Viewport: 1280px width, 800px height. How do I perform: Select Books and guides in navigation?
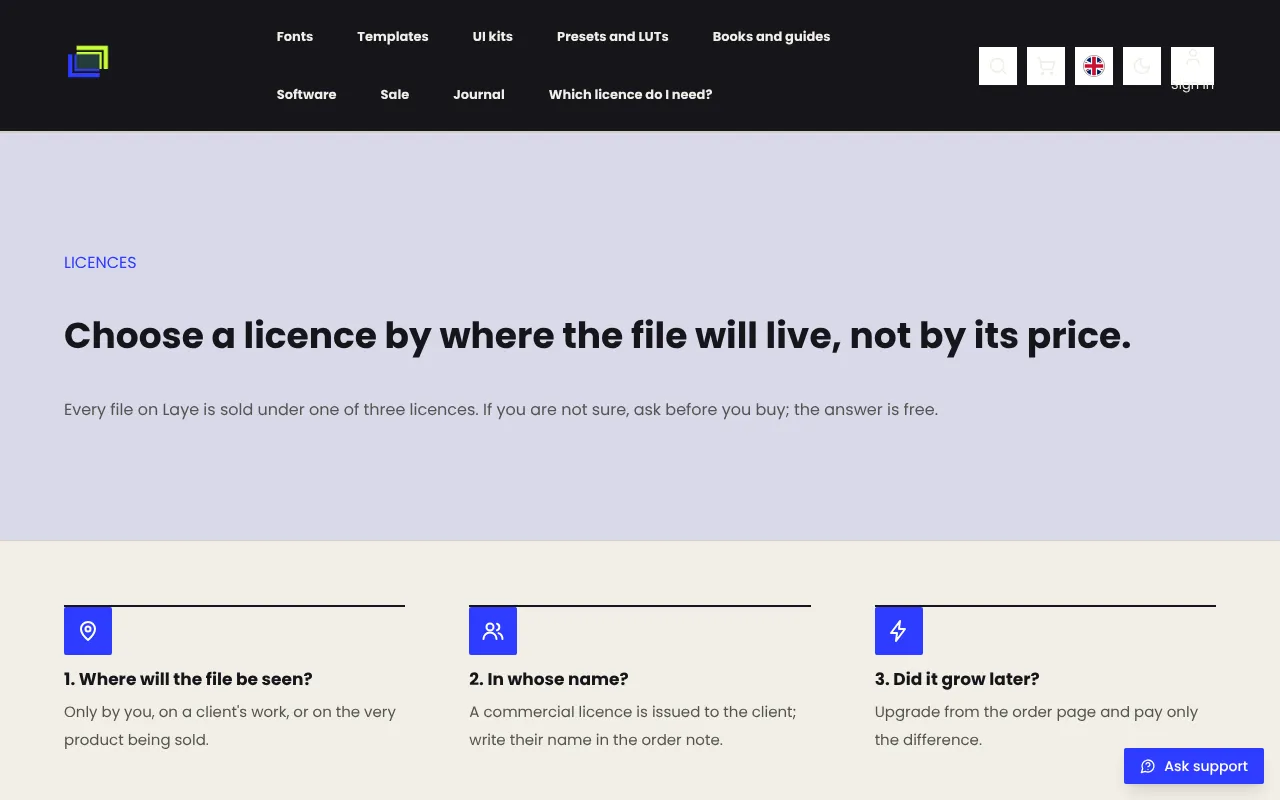771,36
